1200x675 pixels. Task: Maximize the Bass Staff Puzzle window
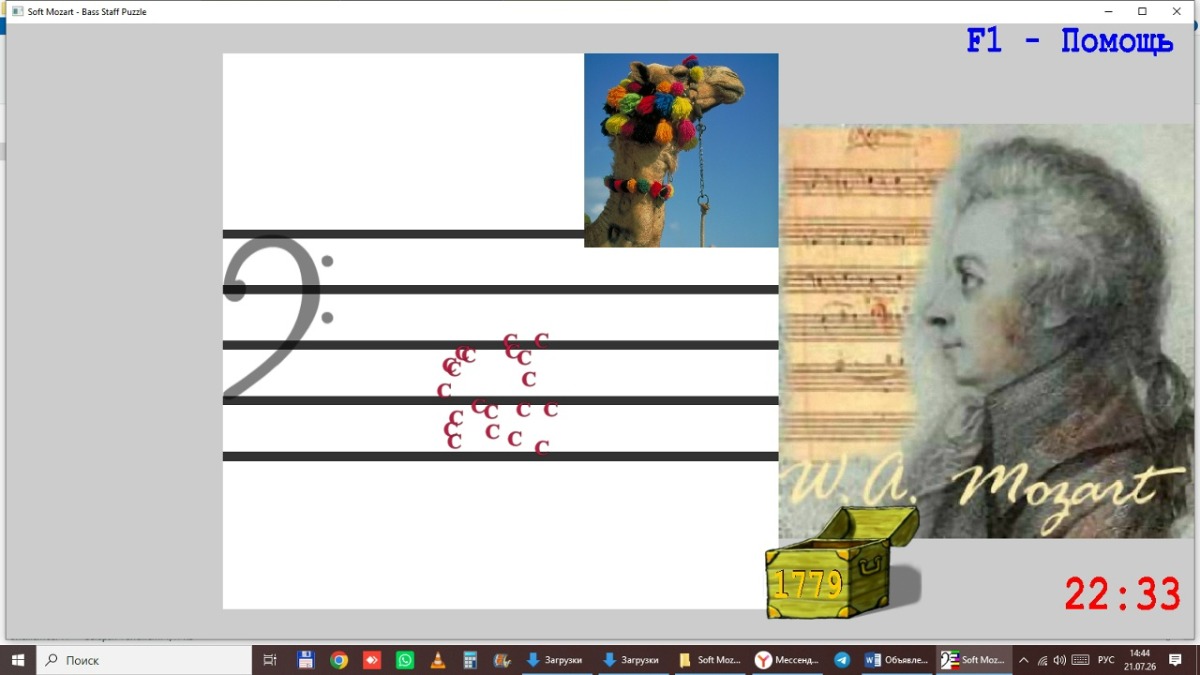tap(1142, 12)
